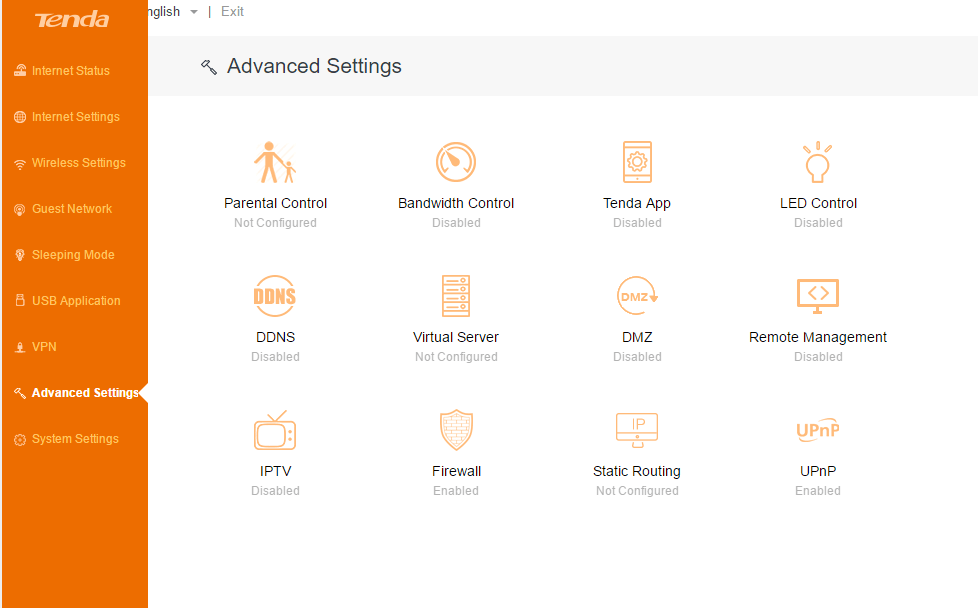Click the Firewall shield icon

click(x=456, y=430)
